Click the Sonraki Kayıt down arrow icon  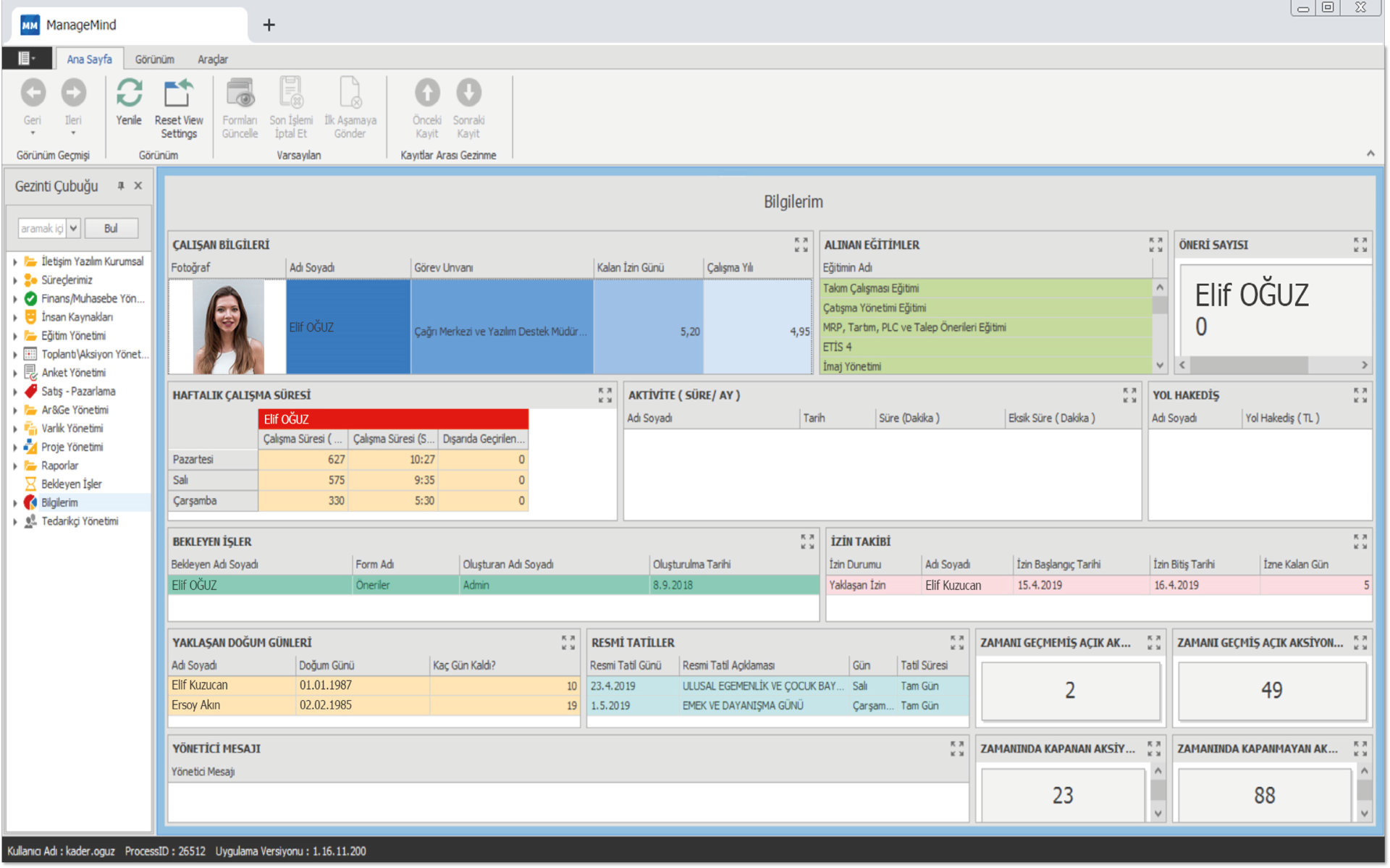click(x=468, y=93)
